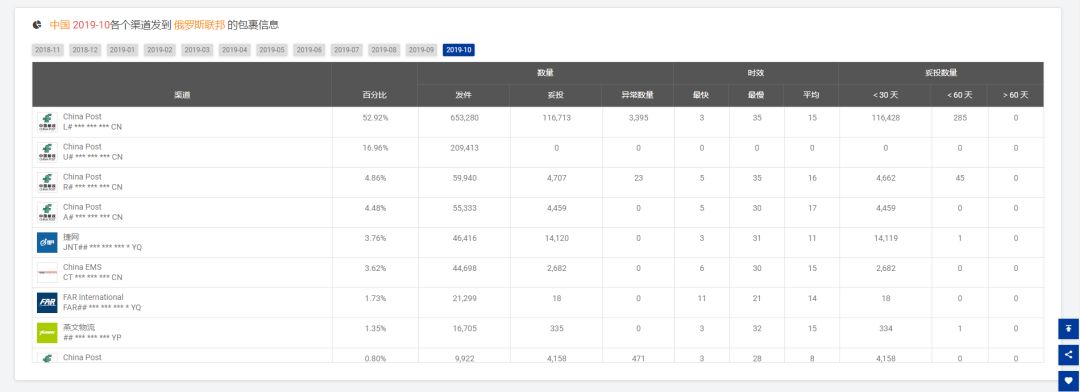Click China Post logo in U# row
The height and width of the screenshot is (392, 1080).
[x=47, y=152]
